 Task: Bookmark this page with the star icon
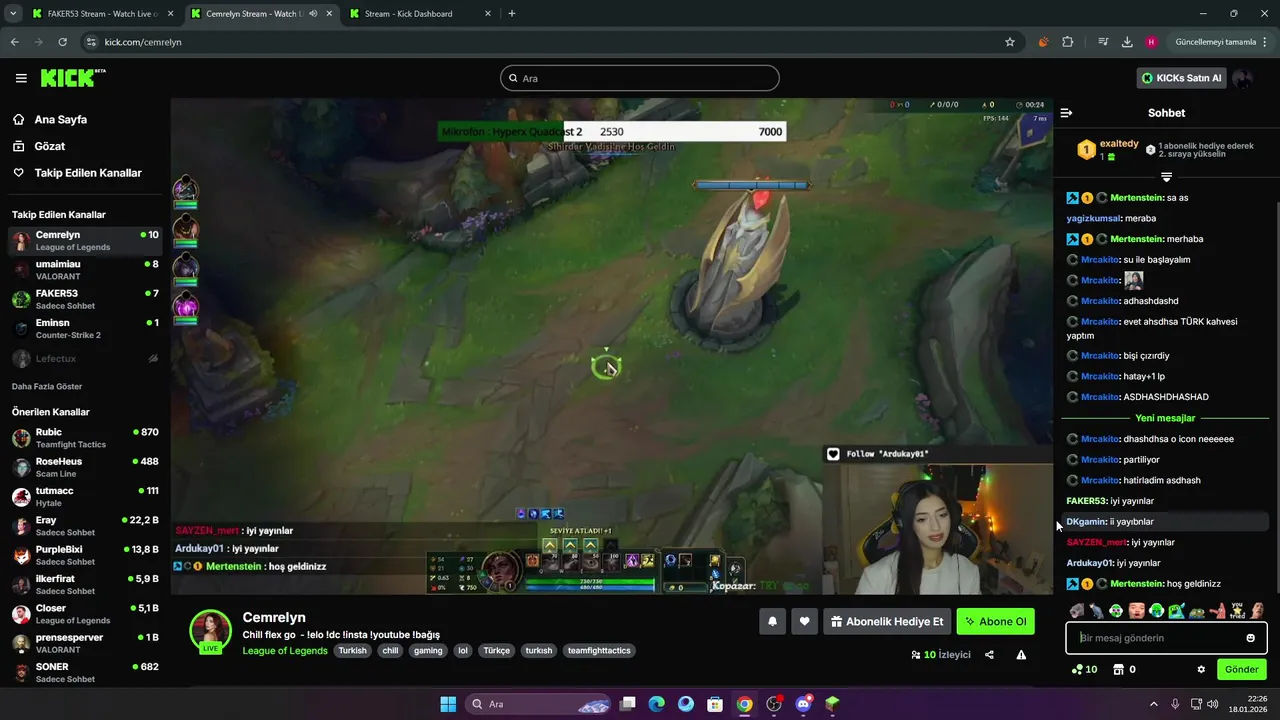[x=1010, y=42]
